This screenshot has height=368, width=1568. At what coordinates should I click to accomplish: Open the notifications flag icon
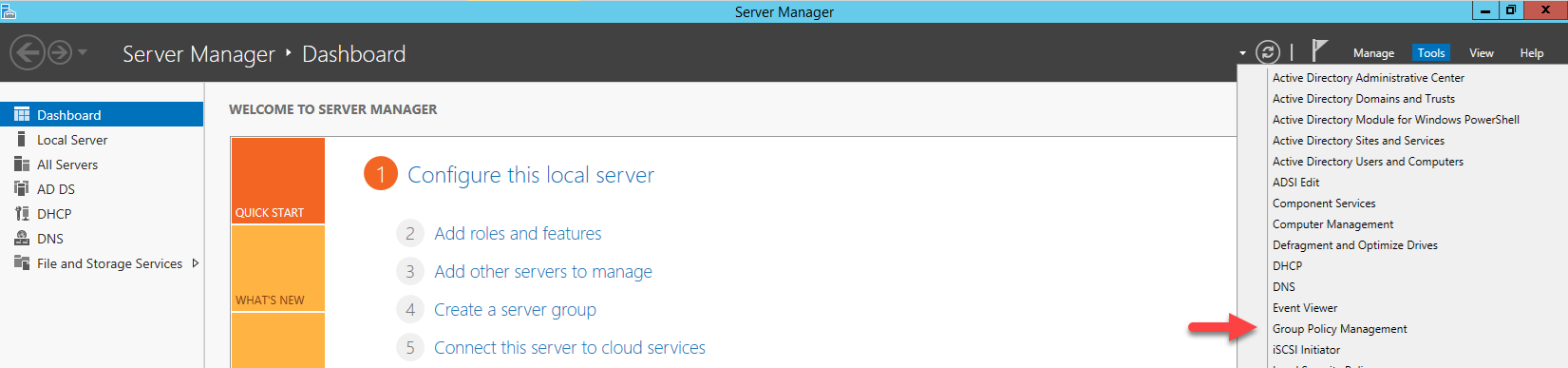pyautogui.click(x=1319, y=50)
